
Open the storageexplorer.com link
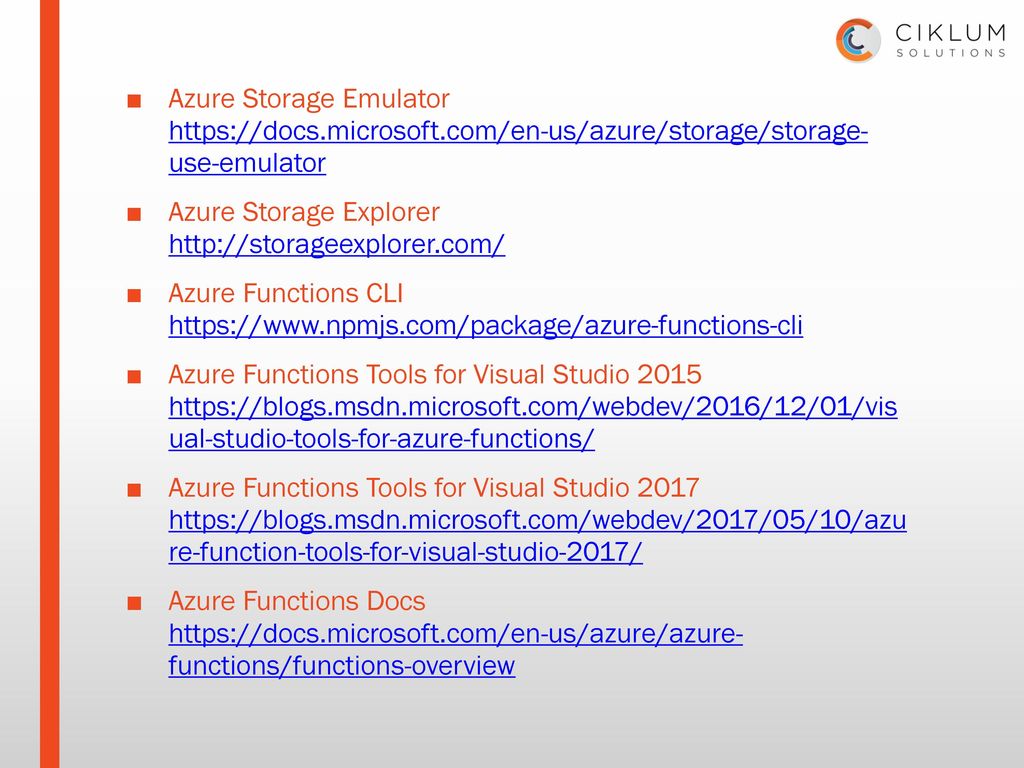coord(336,244)
